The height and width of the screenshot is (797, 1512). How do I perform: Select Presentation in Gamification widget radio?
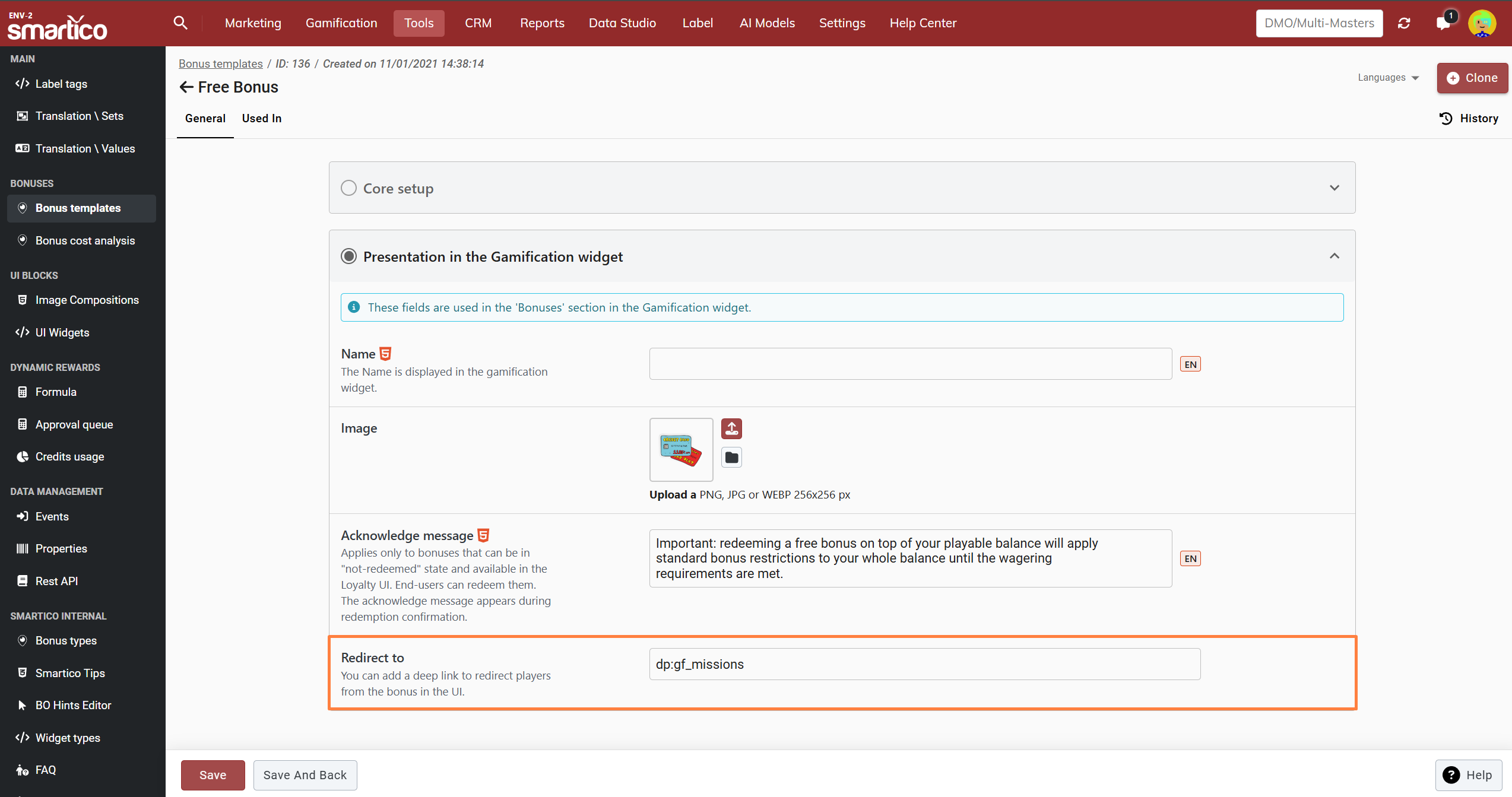tap(348, 256)
